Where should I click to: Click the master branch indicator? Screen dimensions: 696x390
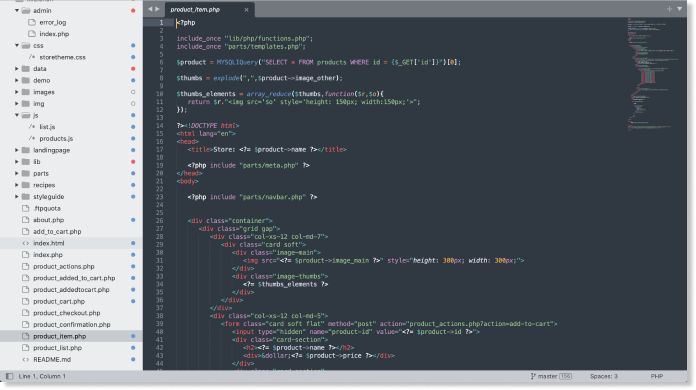551,376
